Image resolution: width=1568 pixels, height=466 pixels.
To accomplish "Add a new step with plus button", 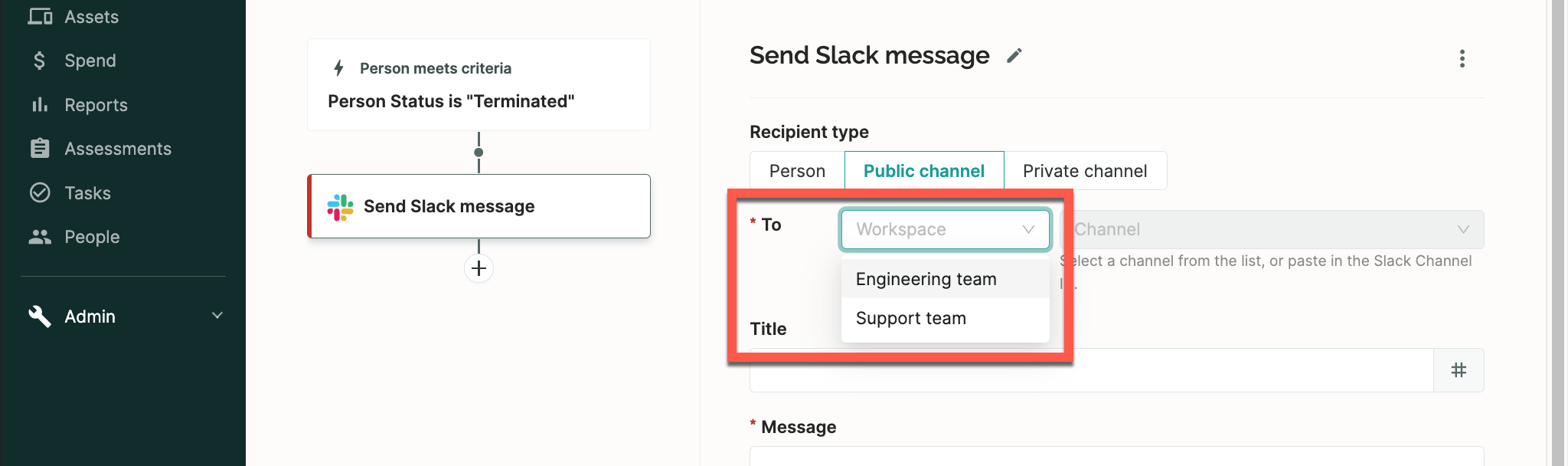I will tap(479, 268).
